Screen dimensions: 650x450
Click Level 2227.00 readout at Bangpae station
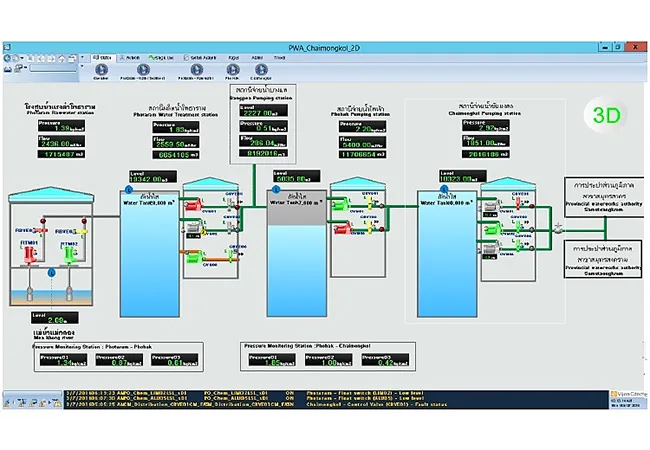tap(263, 110)
